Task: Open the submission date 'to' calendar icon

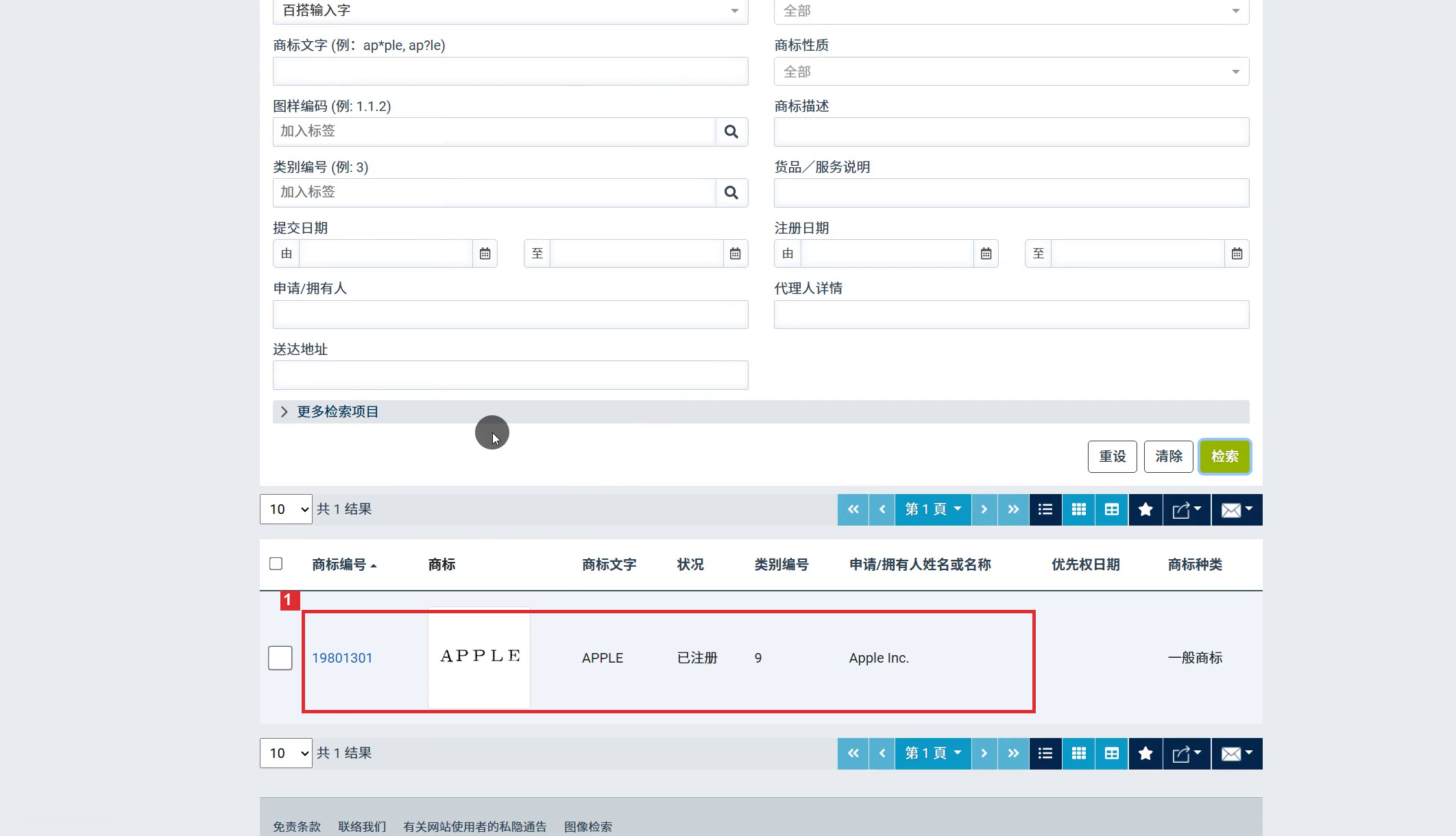Action: click(x=735, y=254)
